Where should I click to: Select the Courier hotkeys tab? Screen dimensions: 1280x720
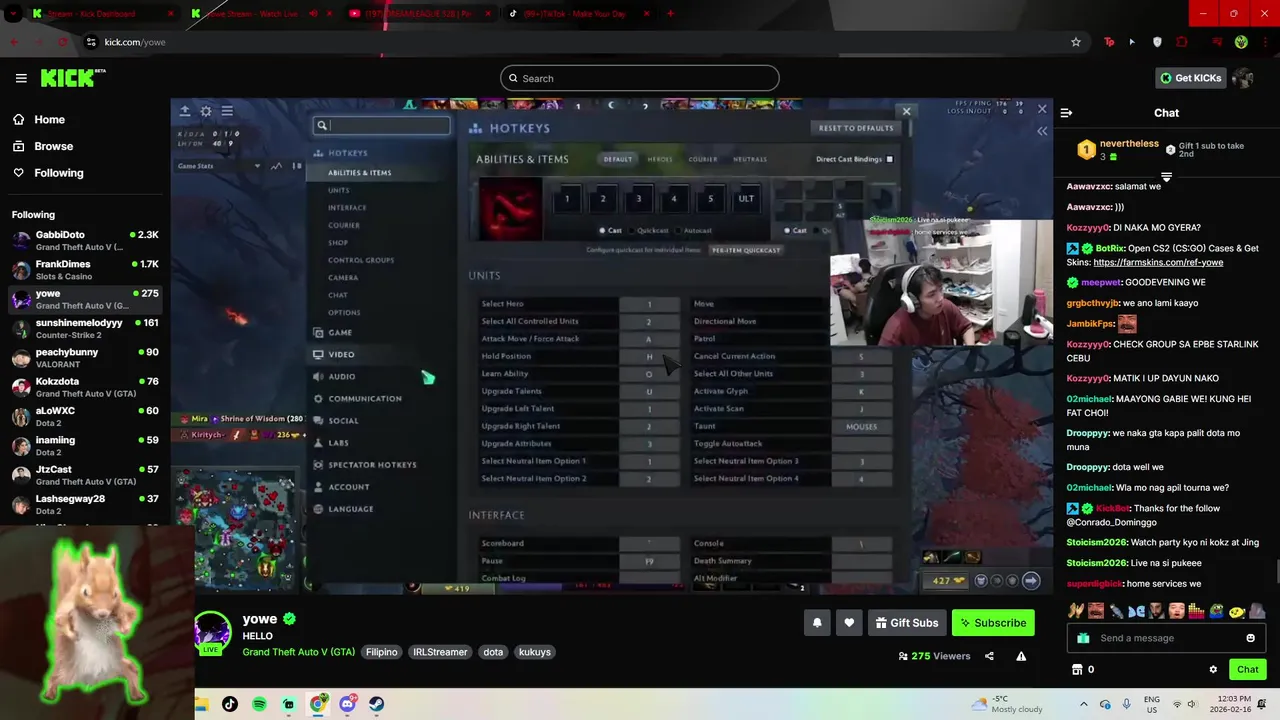tap(703, 159)
